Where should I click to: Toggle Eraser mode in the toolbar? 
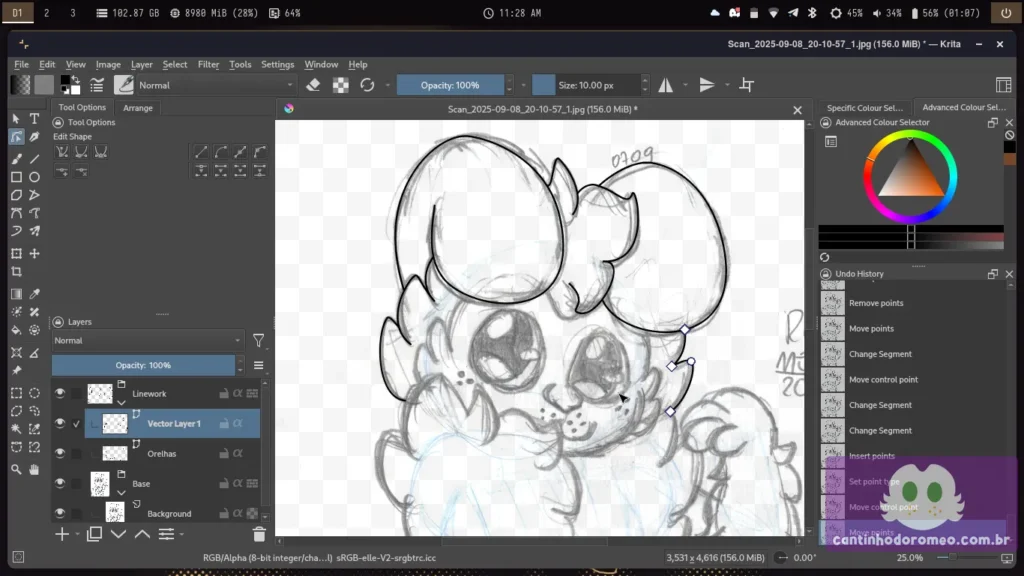313,85
